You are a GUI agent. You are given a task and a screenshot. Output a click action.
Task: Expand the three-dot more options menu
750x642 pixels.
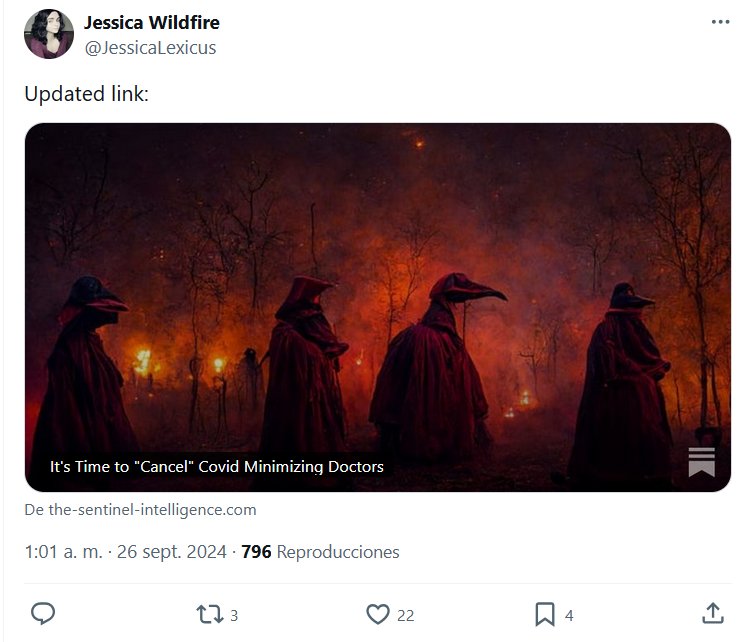tap(720, 22)
